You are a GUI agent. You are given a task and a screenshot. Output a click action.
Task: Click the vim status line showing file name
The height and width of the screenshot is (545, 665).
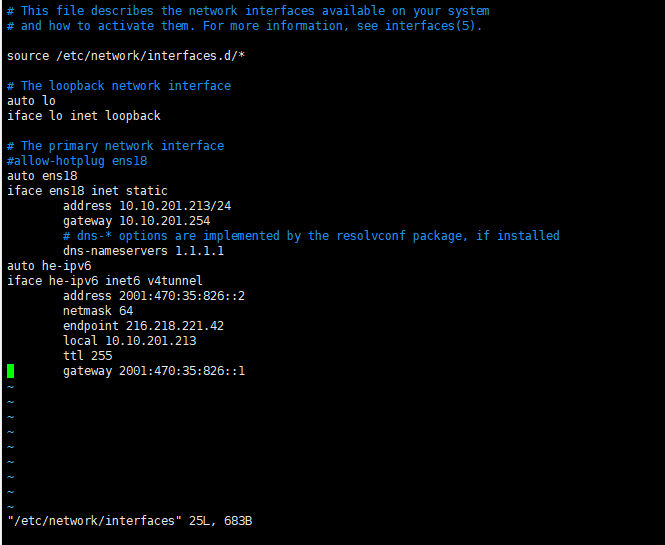pos(130,521)
